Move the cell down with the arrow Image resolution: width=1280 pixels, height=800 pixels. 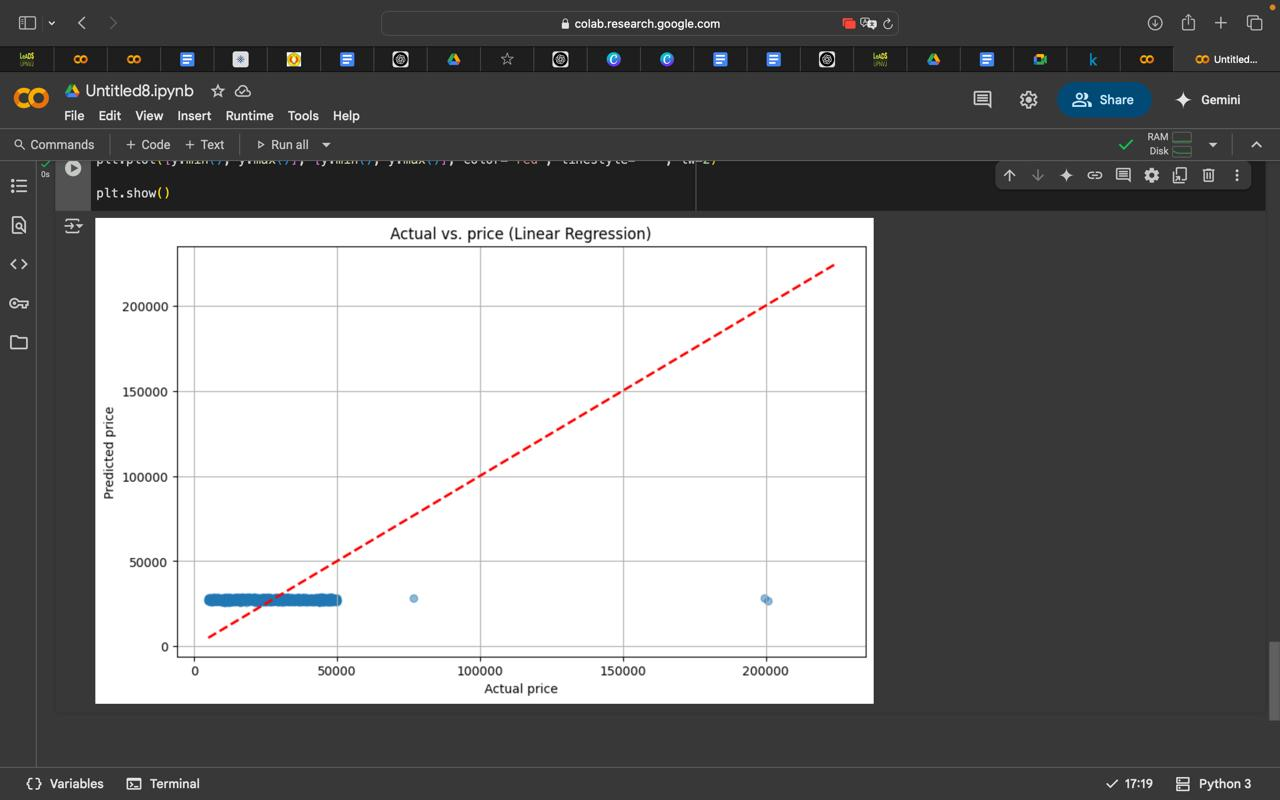(x=1038, y=175)
